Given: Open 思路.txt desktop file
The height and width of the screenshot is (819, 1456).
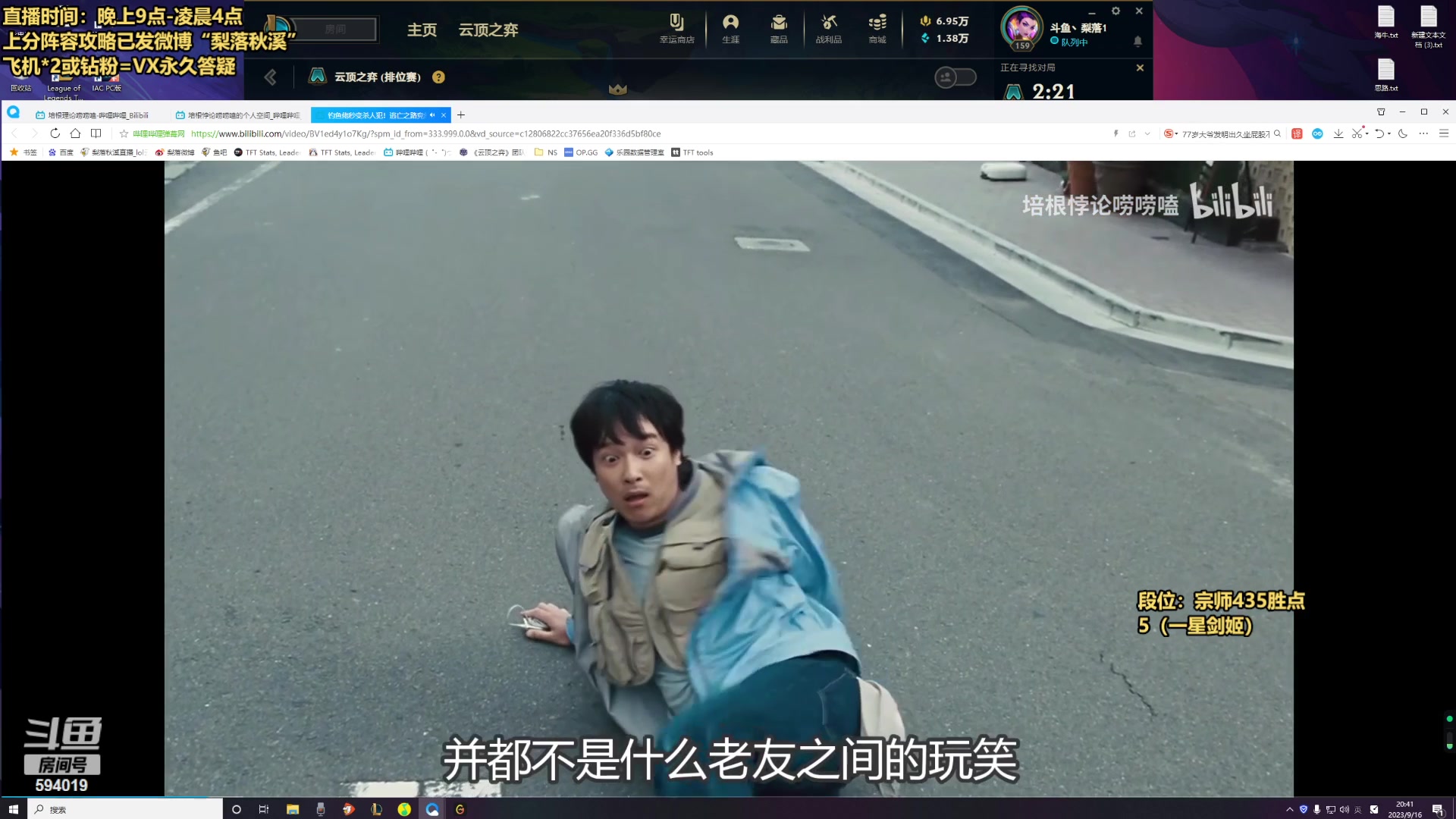Looking at the screenshot, I should (1386, 74).
